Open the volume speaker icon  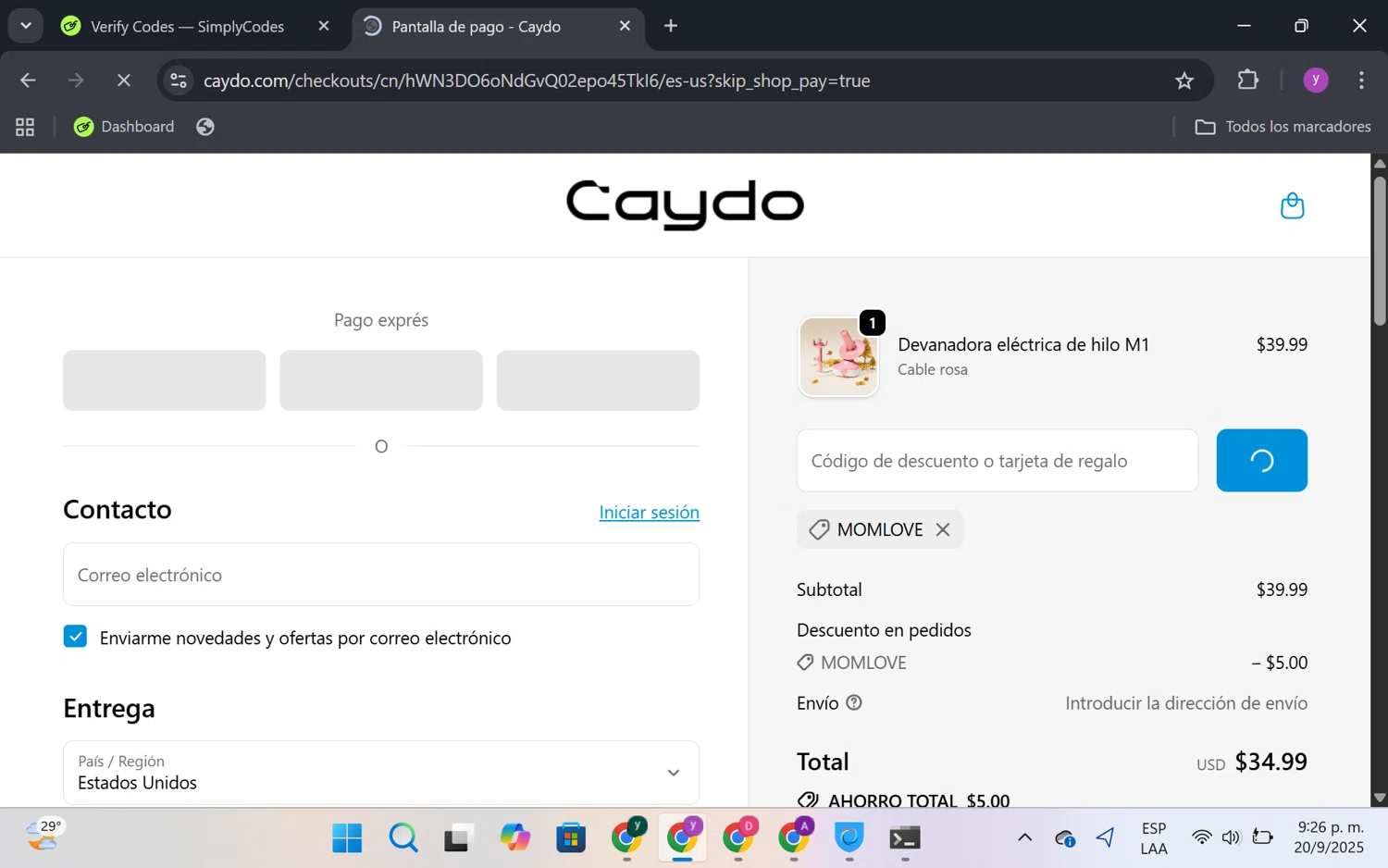click(x=1231, y=838)
